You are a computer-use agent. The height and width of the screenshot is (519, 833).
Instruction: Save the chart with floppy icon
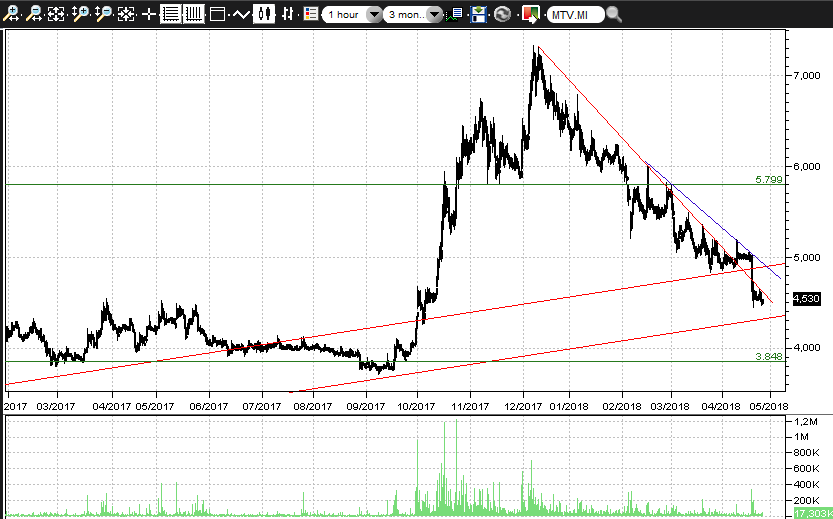coord(479,14)
